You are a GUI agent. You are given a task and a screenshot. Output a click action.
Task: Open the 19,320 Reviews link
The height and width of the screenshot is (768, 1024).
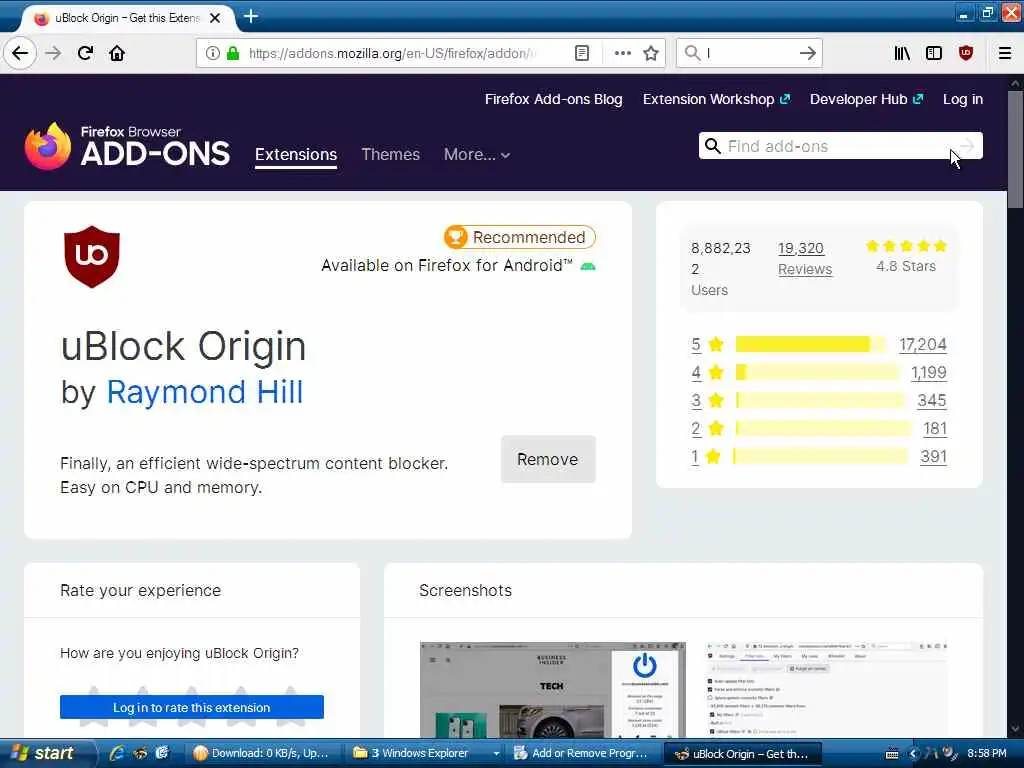tap(805, 259)
